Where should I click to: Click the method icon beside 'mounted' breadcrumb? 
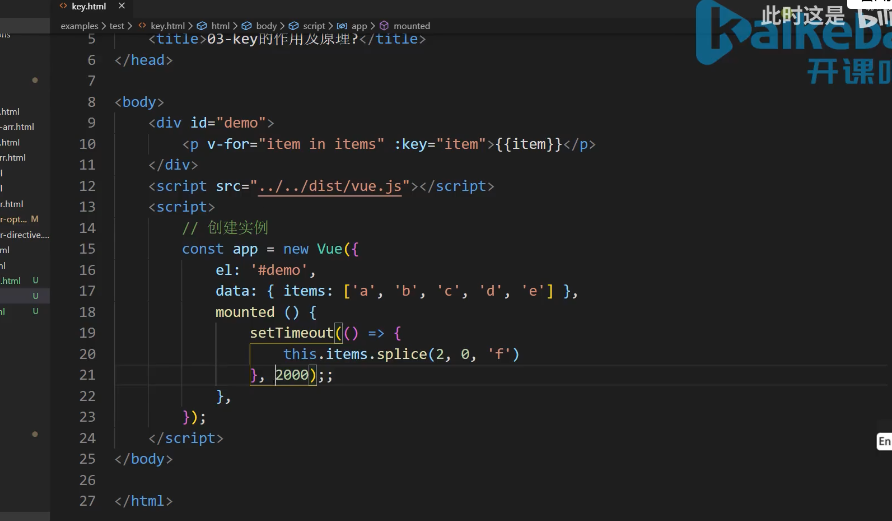tap(384, 26)
